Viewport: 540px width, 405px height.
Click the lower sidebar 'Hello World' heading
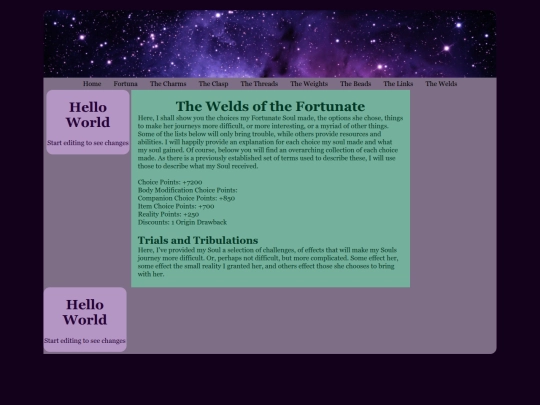[85, 312]
